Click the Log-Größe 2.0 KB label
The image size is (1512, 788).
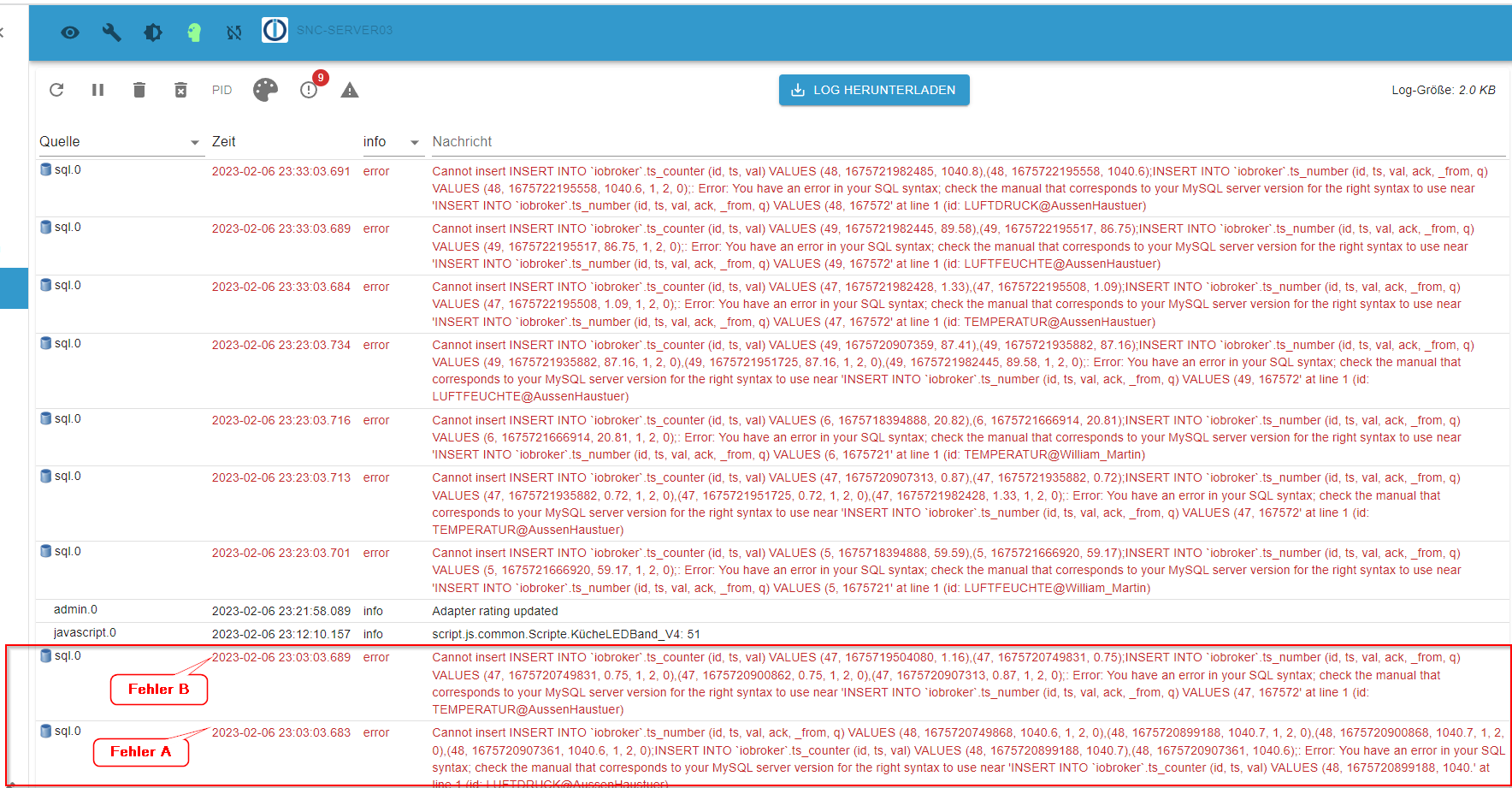coord(1443,90)
